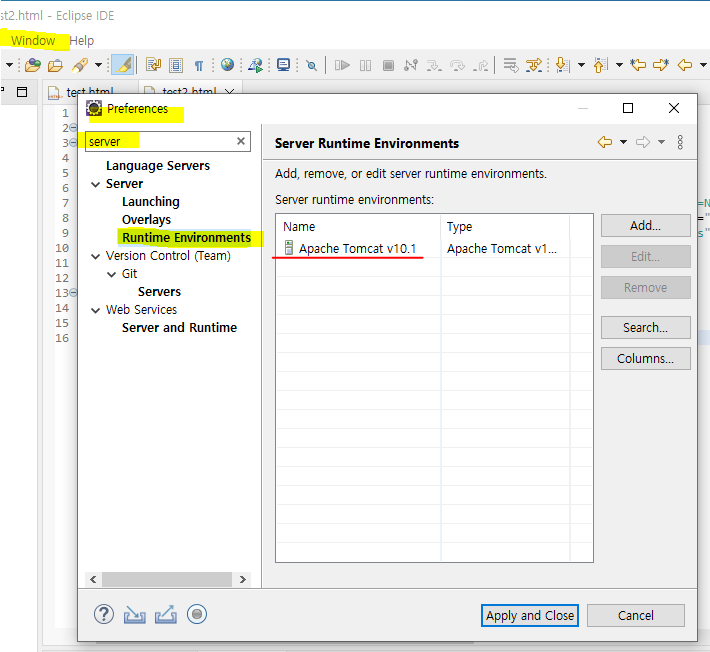
Task: Click the Open Console monitor icon
Action: click(283, 65)
